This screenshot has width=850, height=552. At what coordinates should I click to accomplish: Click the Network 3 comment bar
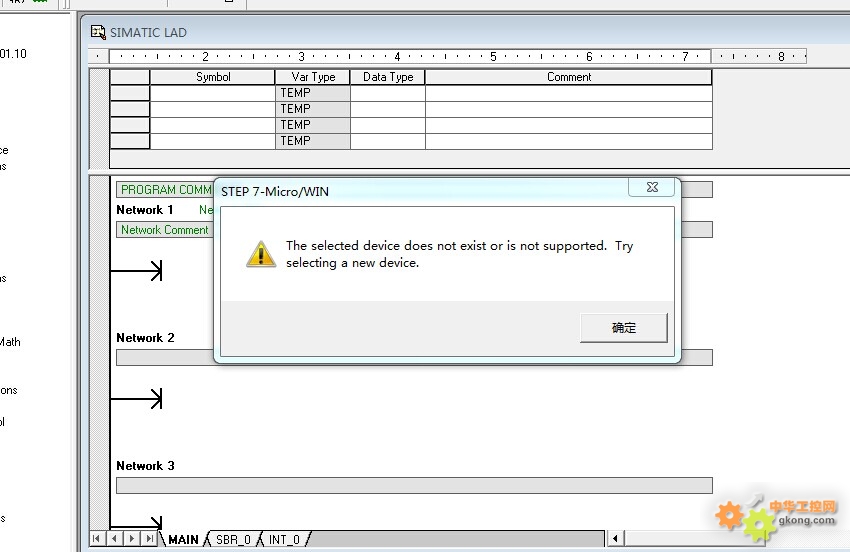coord(414,485)
